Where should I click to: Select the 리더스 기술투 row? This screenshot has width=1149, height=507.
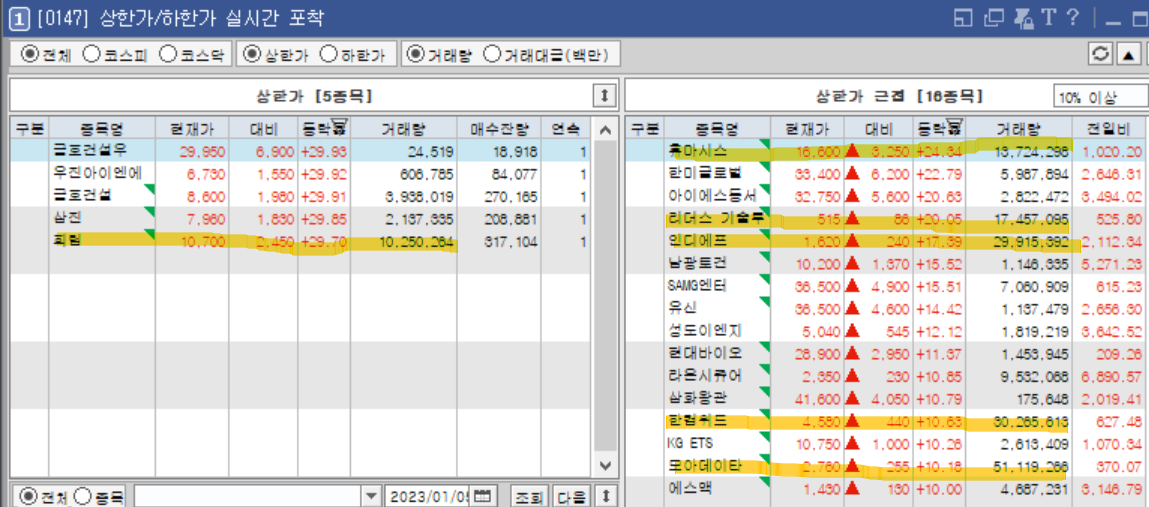(887, 218)
